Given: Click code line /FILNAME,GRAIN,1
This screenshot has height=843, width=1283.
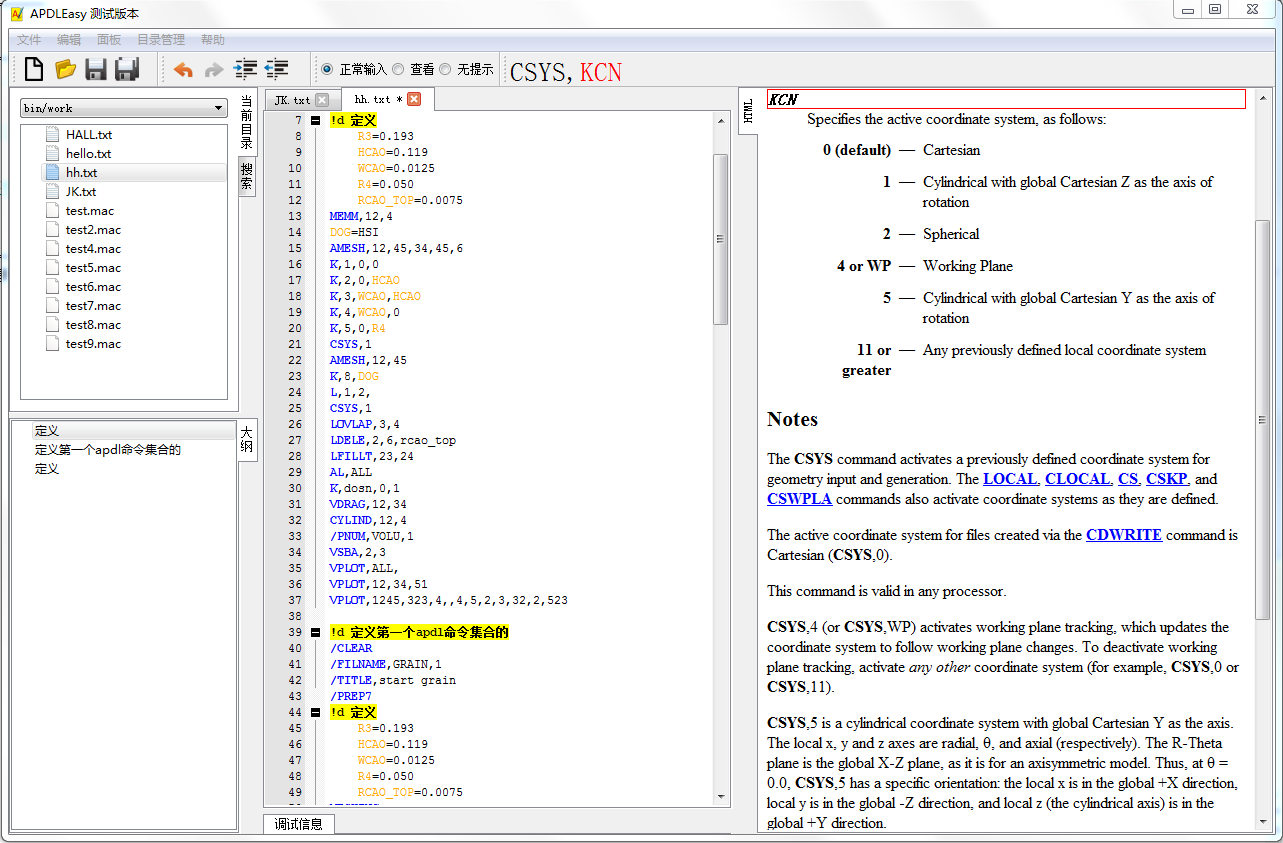Looking at the screenshot, I should click(385, 664).
